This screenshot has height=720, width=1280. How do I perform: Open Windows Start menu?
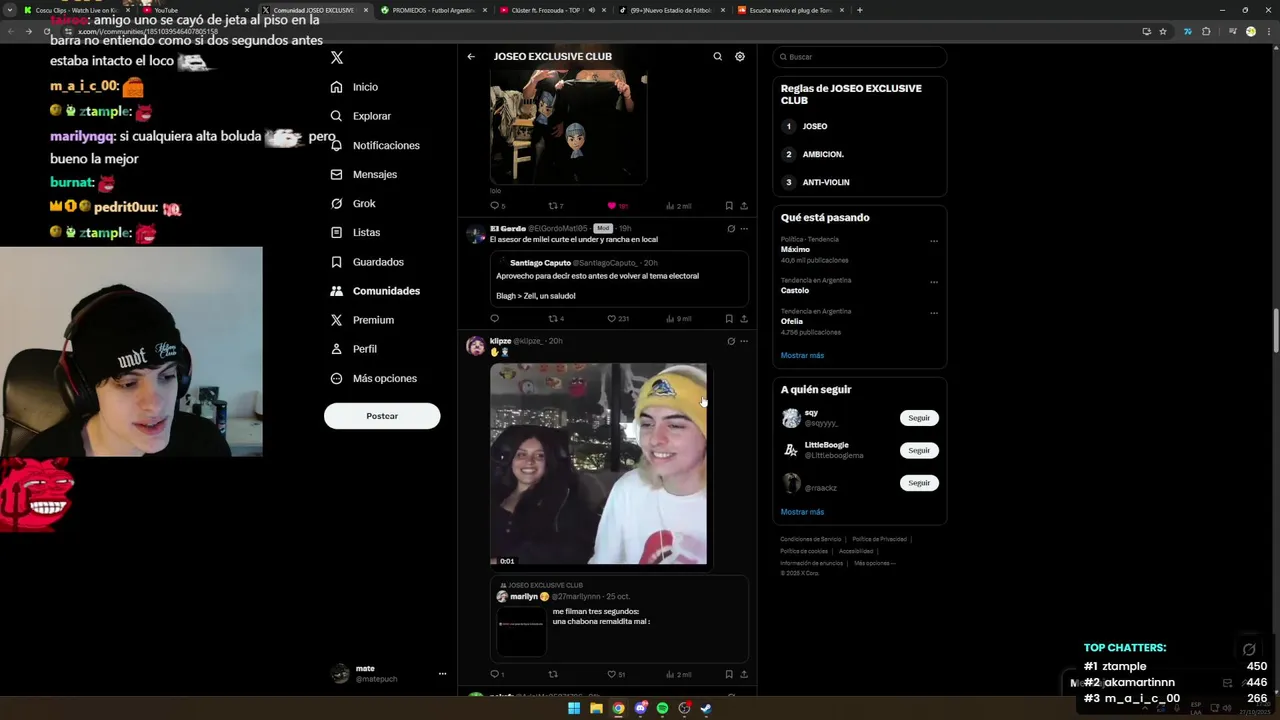pos(574,708)
